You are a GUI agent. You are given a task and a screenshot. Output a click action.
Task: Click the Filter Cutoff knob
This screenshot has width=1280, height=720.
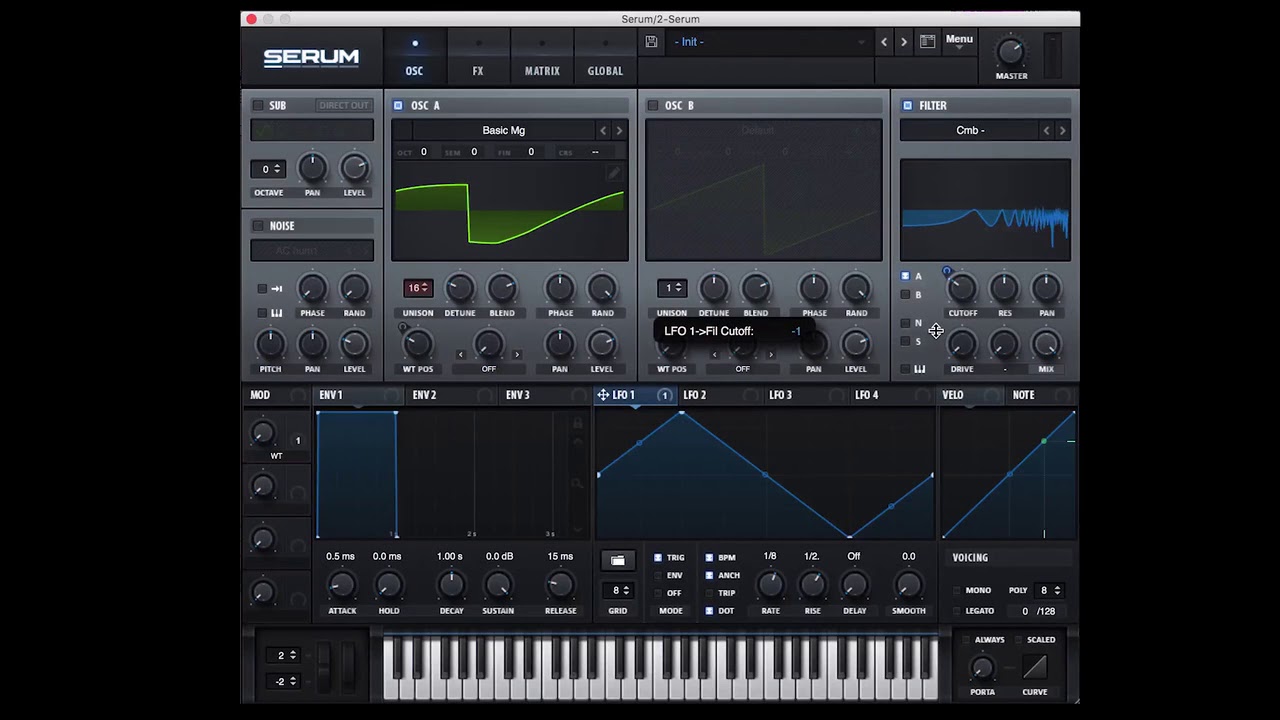[962, 289]
